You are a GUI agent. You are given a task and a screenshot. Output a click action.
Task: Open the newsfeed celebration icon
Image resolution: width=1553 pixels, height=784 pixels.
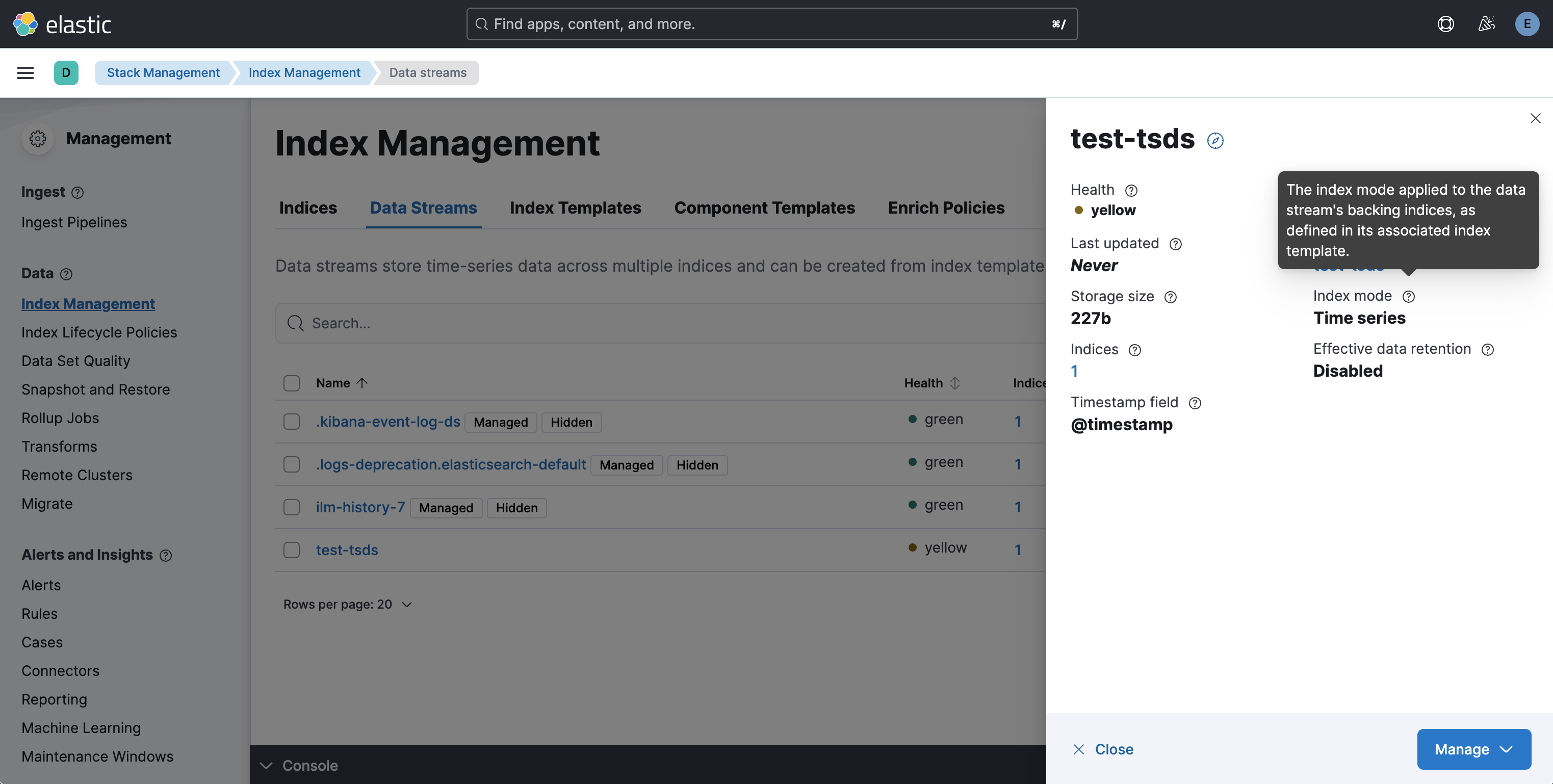tap(1486, 24)
